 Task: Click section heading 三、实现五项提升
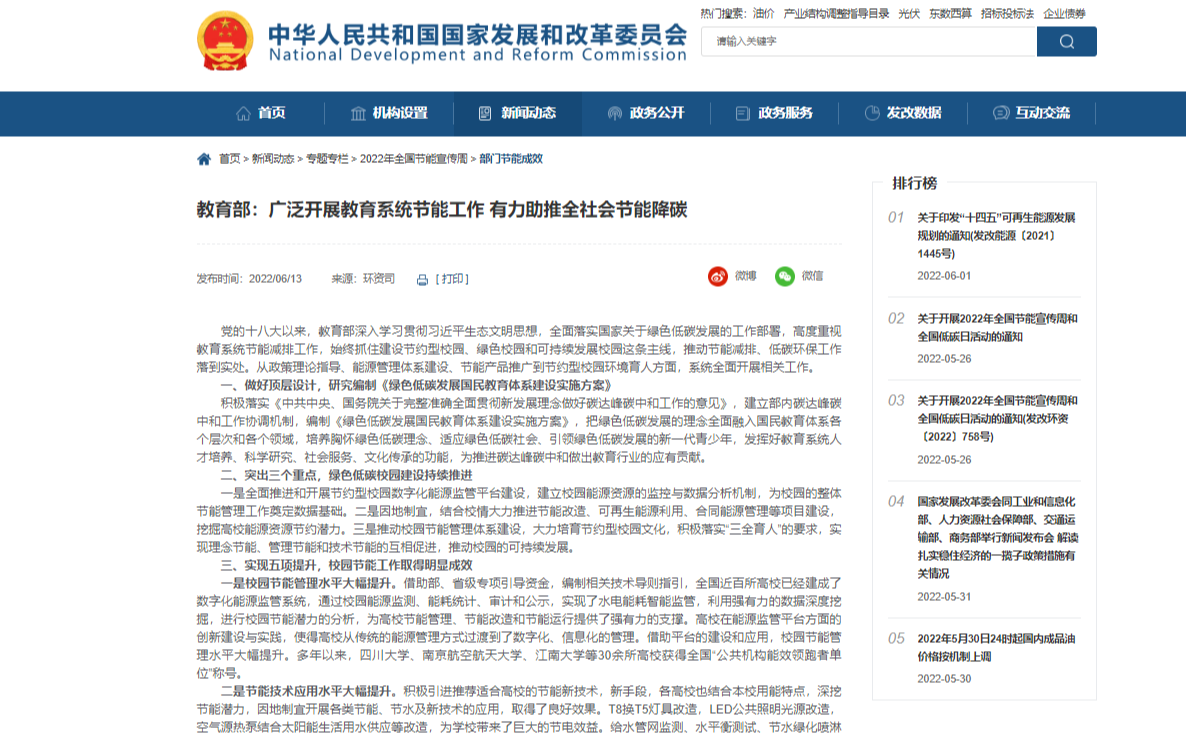click(x=346, y=565)
